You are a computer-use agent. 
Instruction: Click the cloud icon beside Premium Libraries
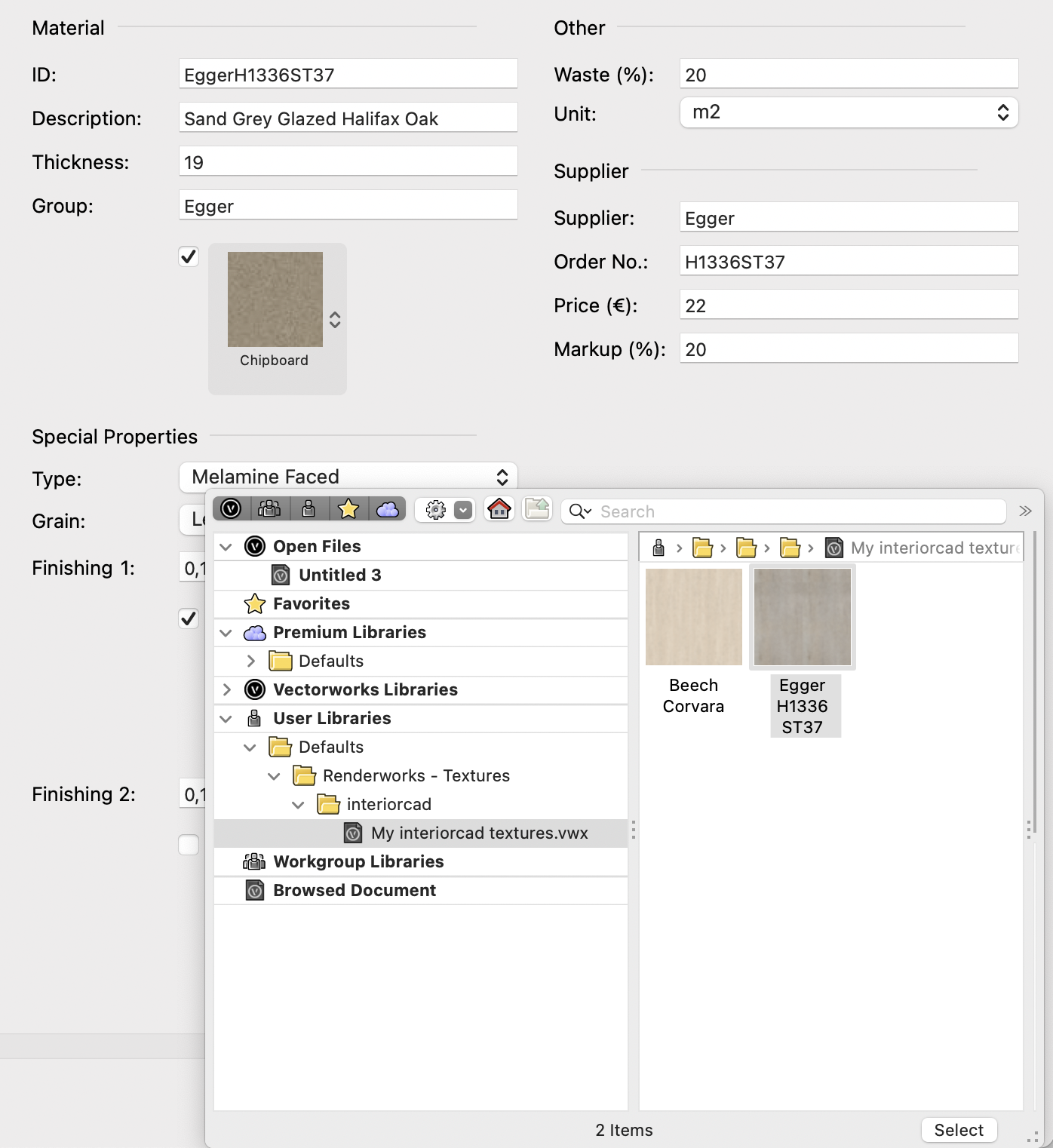click(x=255, y=633)
